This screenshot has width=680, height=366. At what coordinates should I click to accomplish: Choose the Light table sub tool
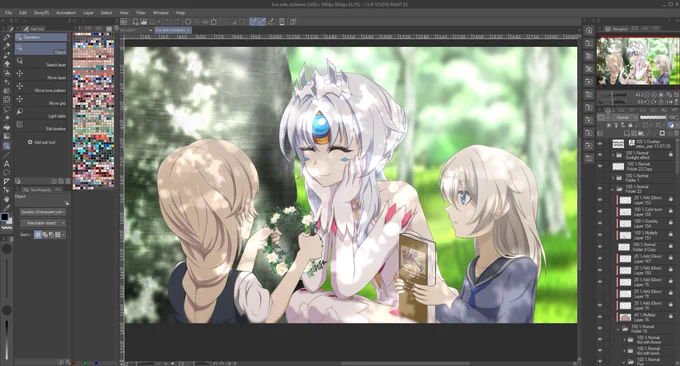tap(41, 113)
